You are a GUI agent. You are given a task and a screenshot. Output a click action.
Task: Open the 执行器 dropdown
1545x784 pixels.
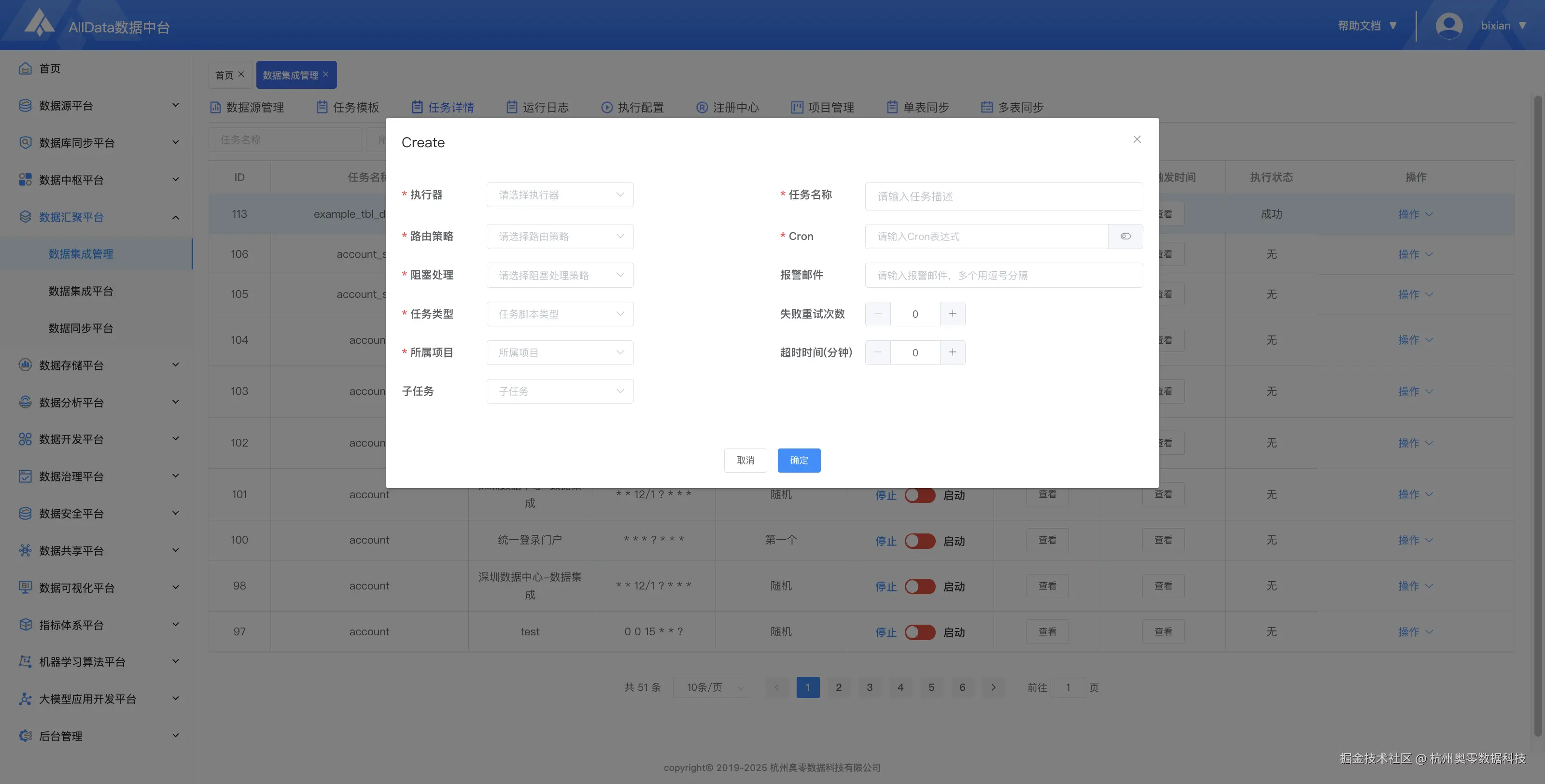(560, 195)
